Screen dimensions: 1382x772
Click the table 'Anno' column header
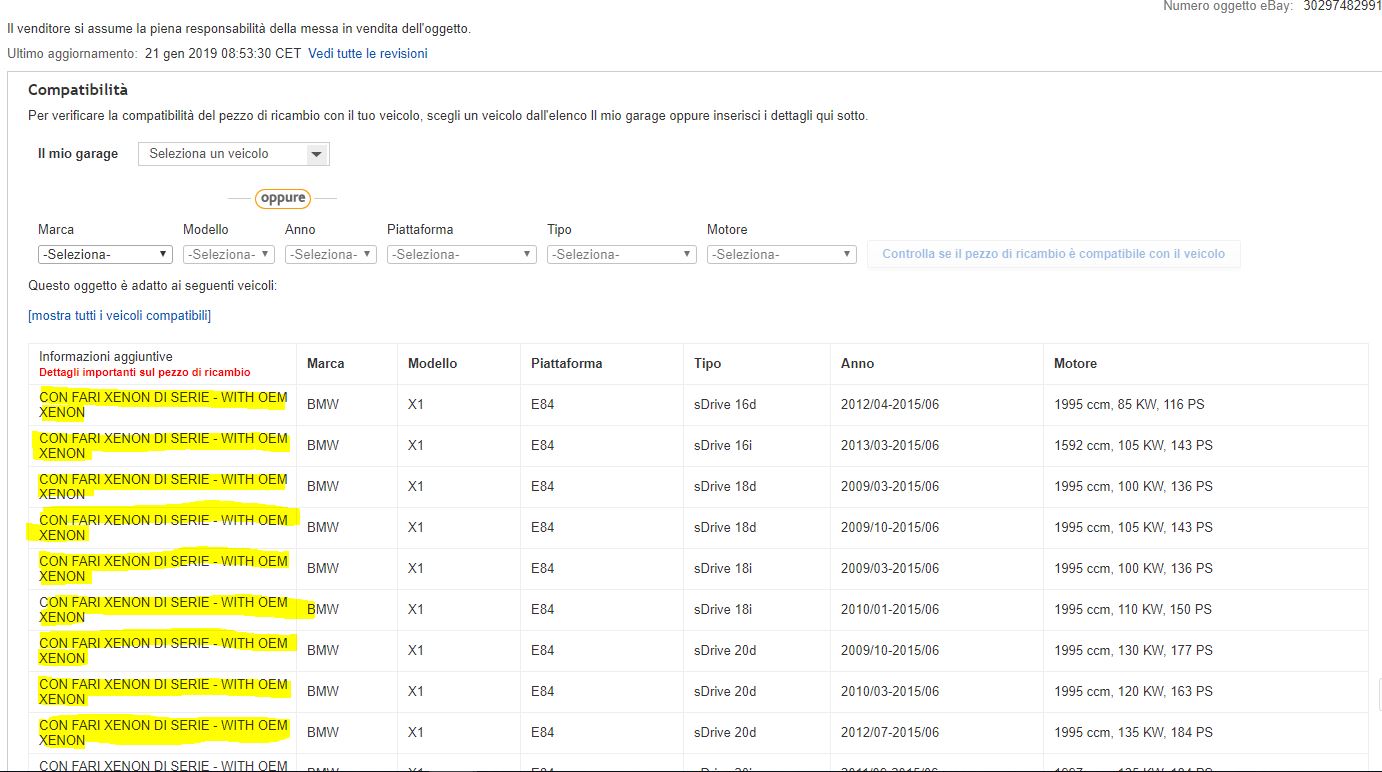pos(858,364)
